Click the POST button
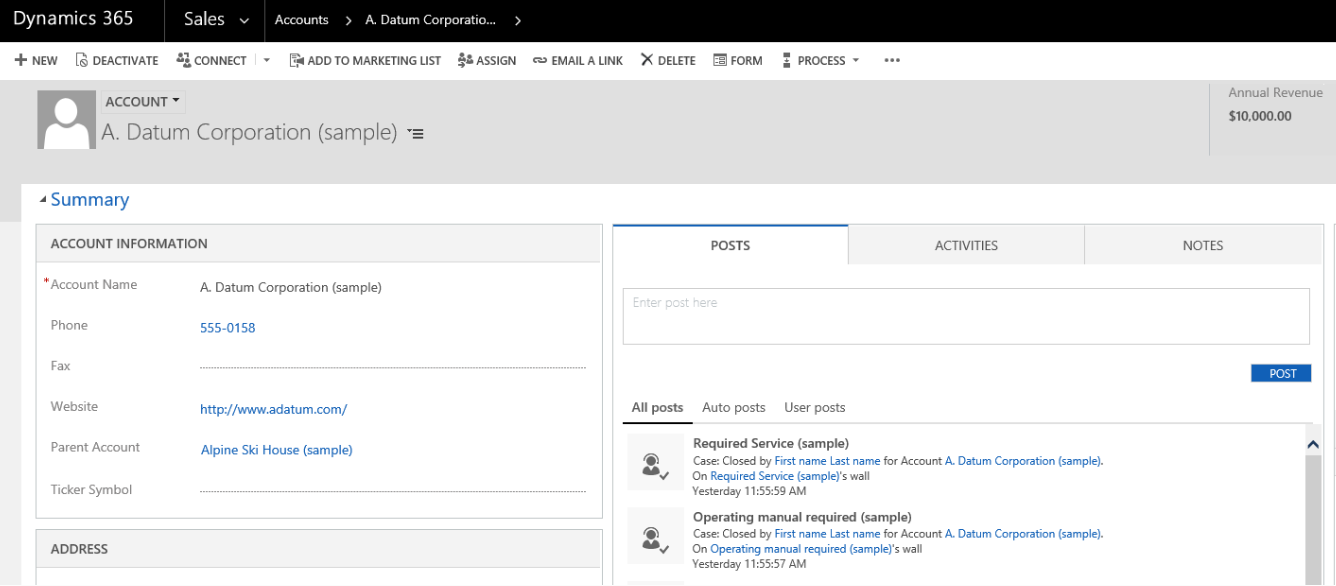Image resolution: width=1336 pixels, height=586 pixels. (x=1282, y=373)
